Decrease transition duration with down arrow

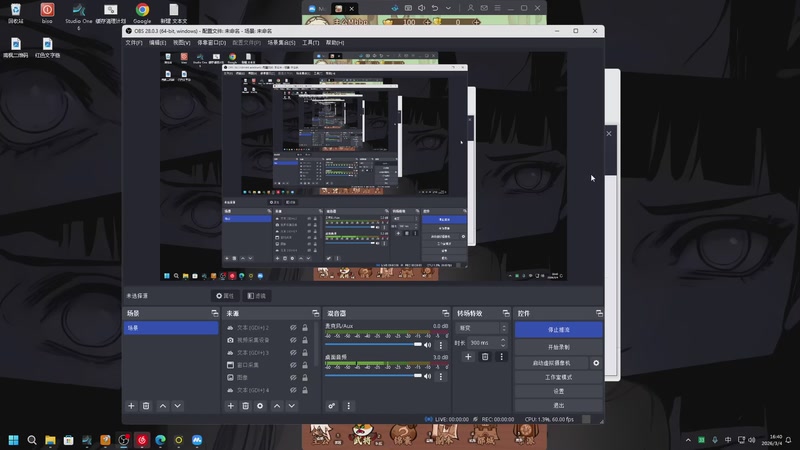[503, 345]
